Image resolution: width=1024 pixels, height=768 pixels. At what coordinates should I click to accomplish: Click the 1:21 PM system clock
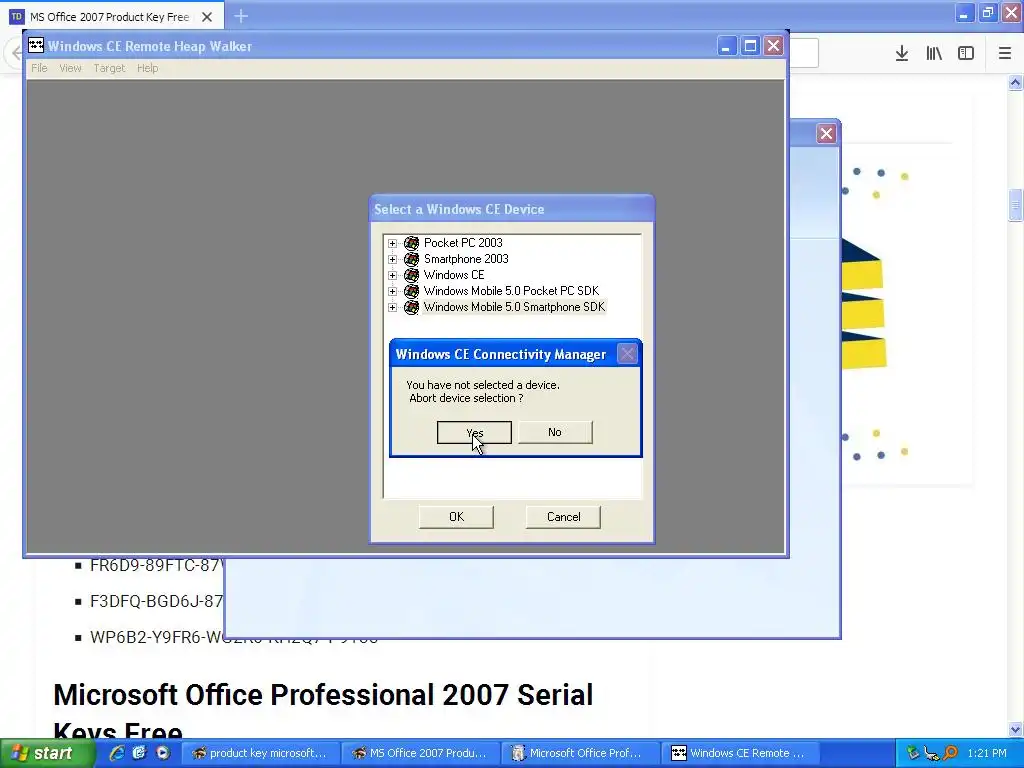pyautogui.click(x=987, y=753)
